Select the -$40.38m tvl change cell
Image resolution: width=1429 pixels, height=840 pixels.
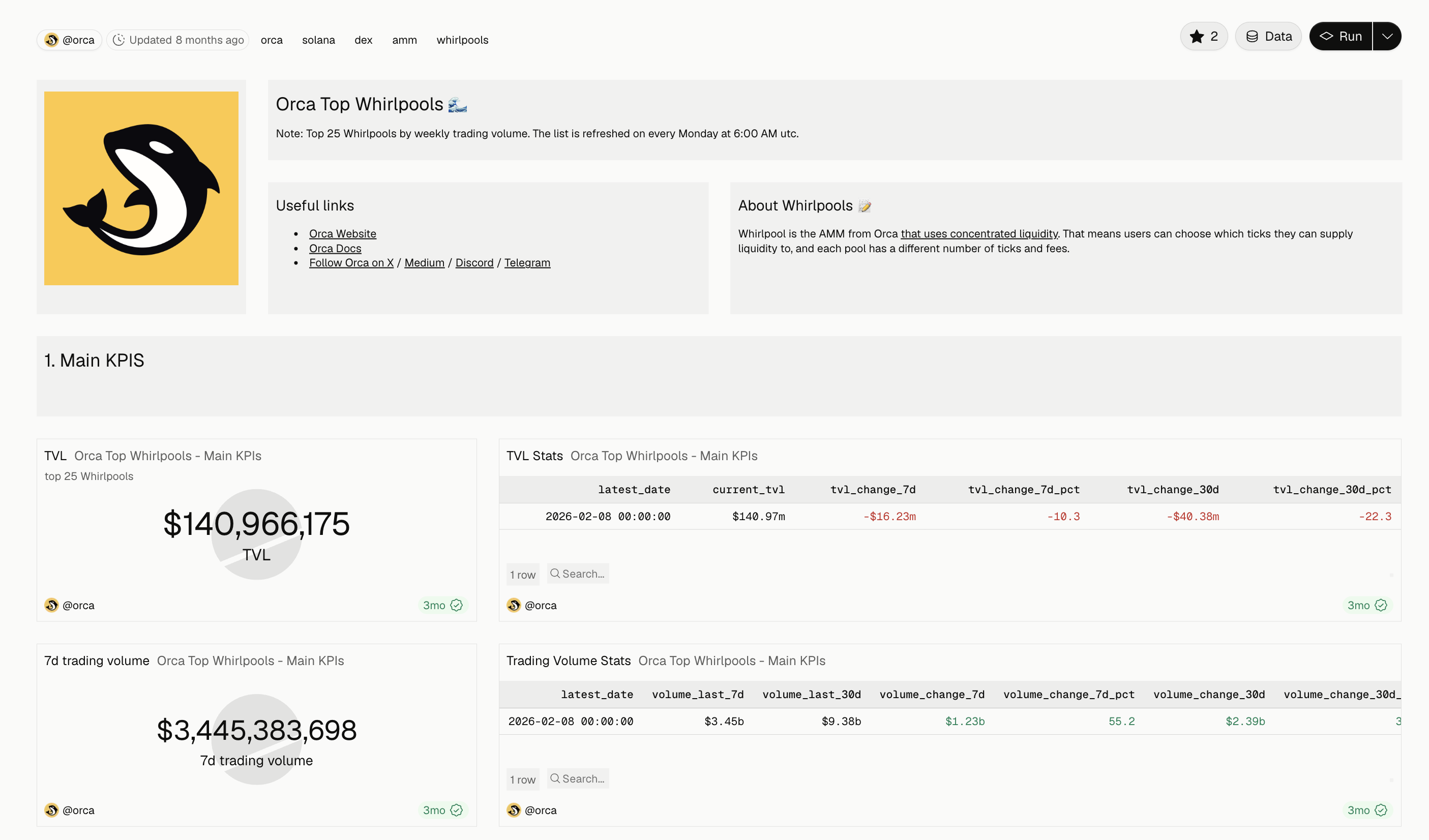1193,517
